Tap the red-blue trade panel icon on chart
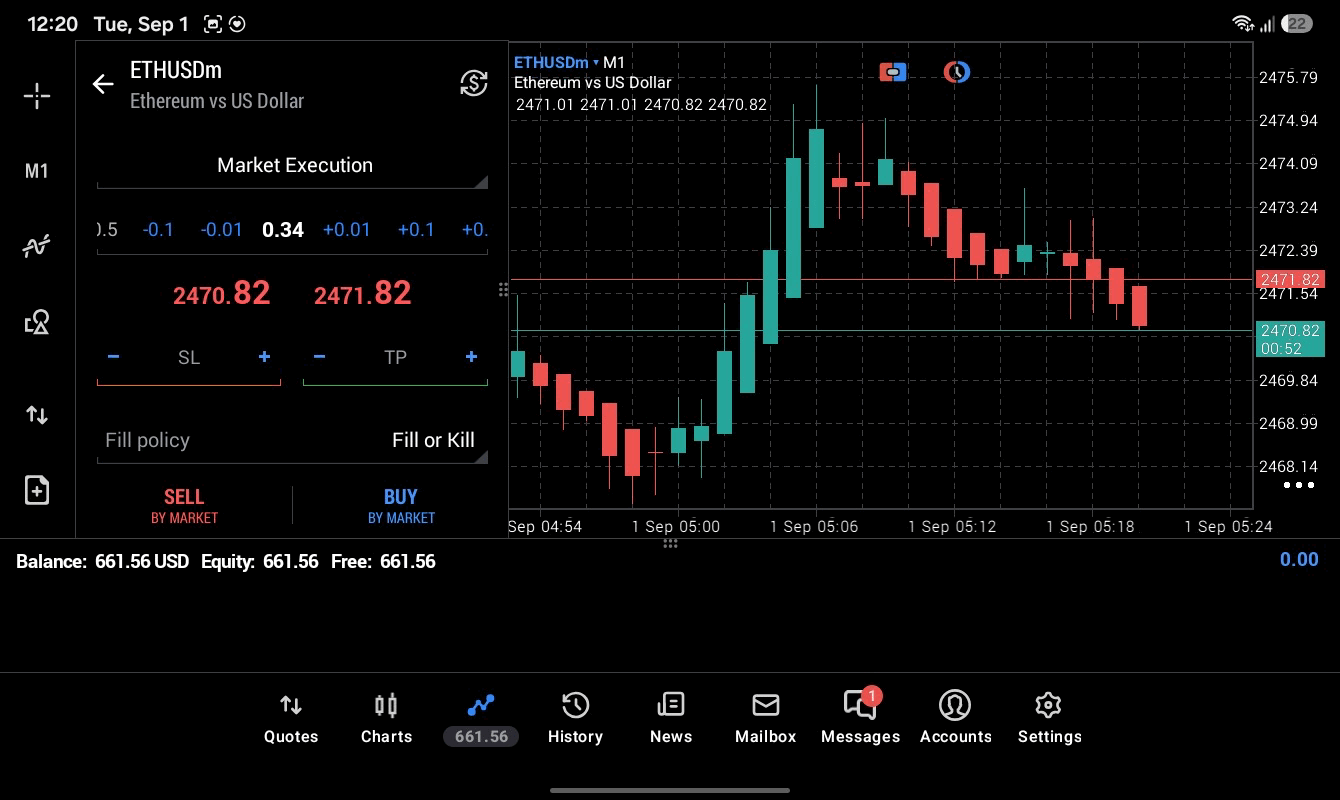The image size is (1340, 800). tap(893, 72)
